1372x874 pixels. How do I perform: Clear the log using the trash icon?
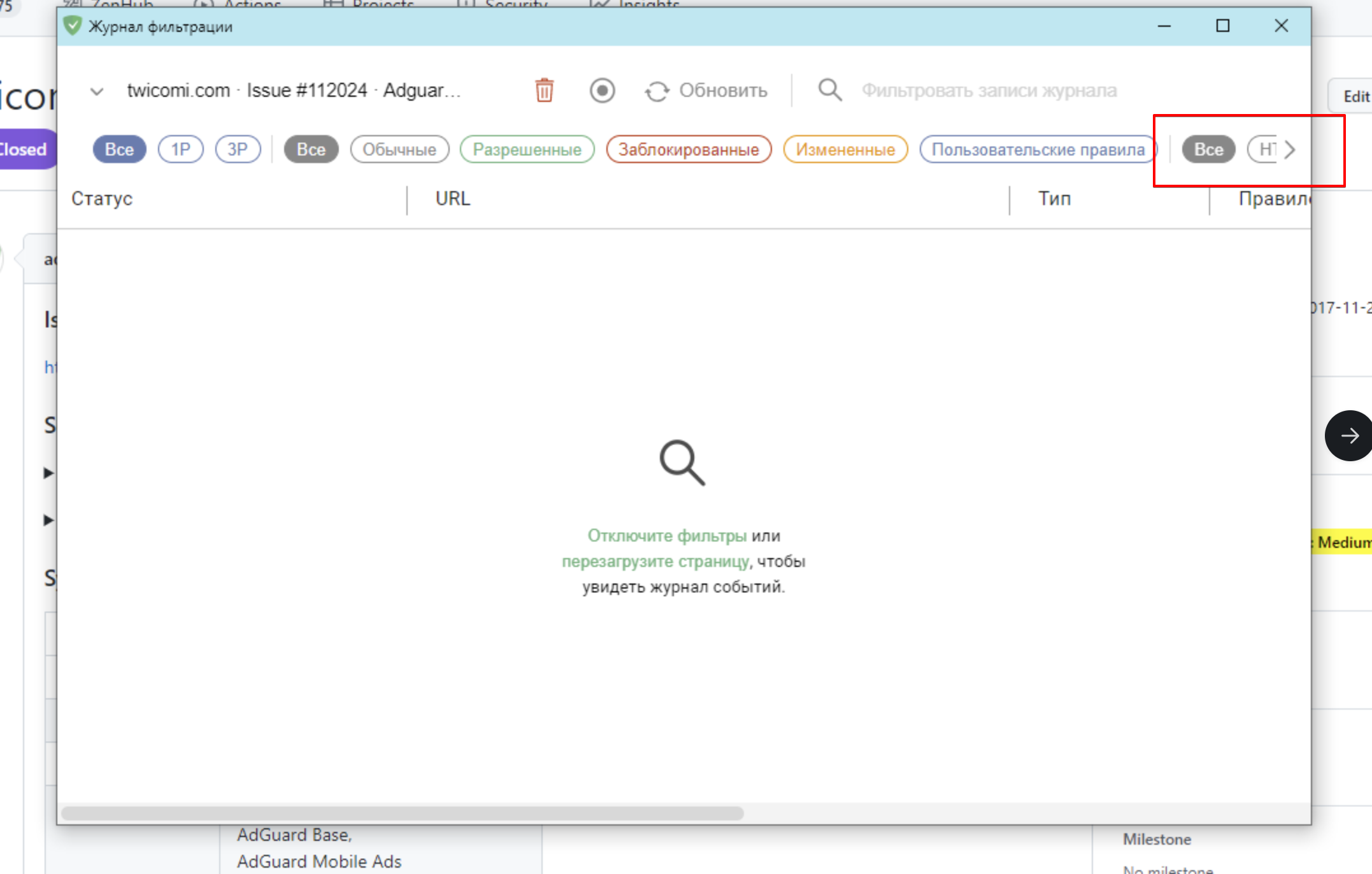tap(544, 90)
